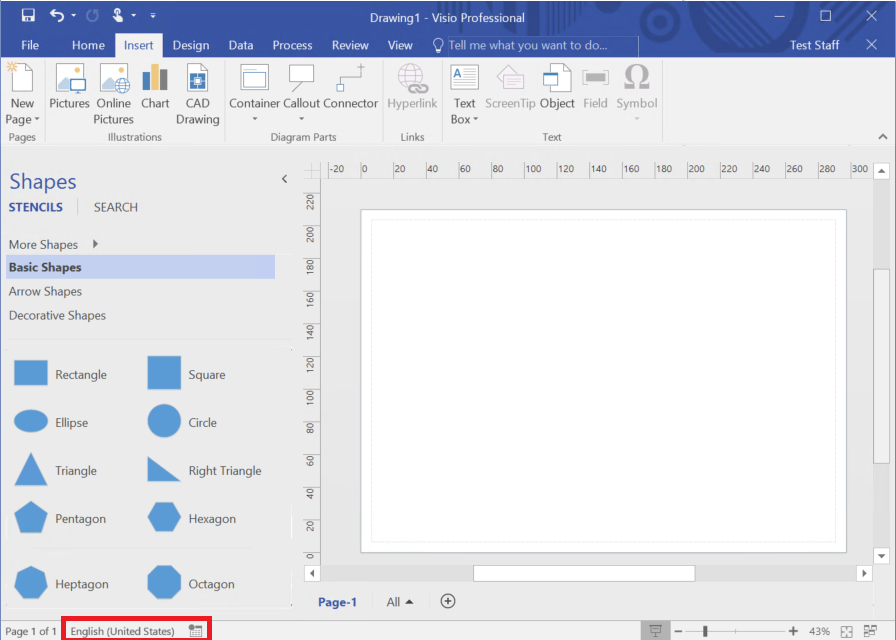Switch windows icon in status bar
The height and width of the screenshot is (640, 896).
tap(870, 631)
